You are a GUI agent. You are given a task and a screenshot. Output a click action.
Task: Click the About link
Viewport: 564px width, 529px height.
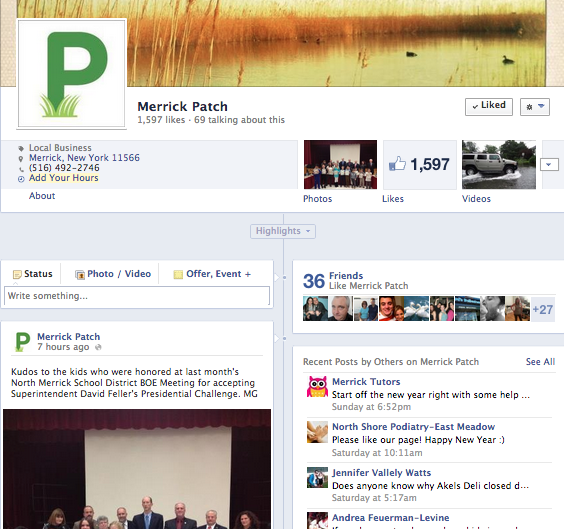point(42,196)
